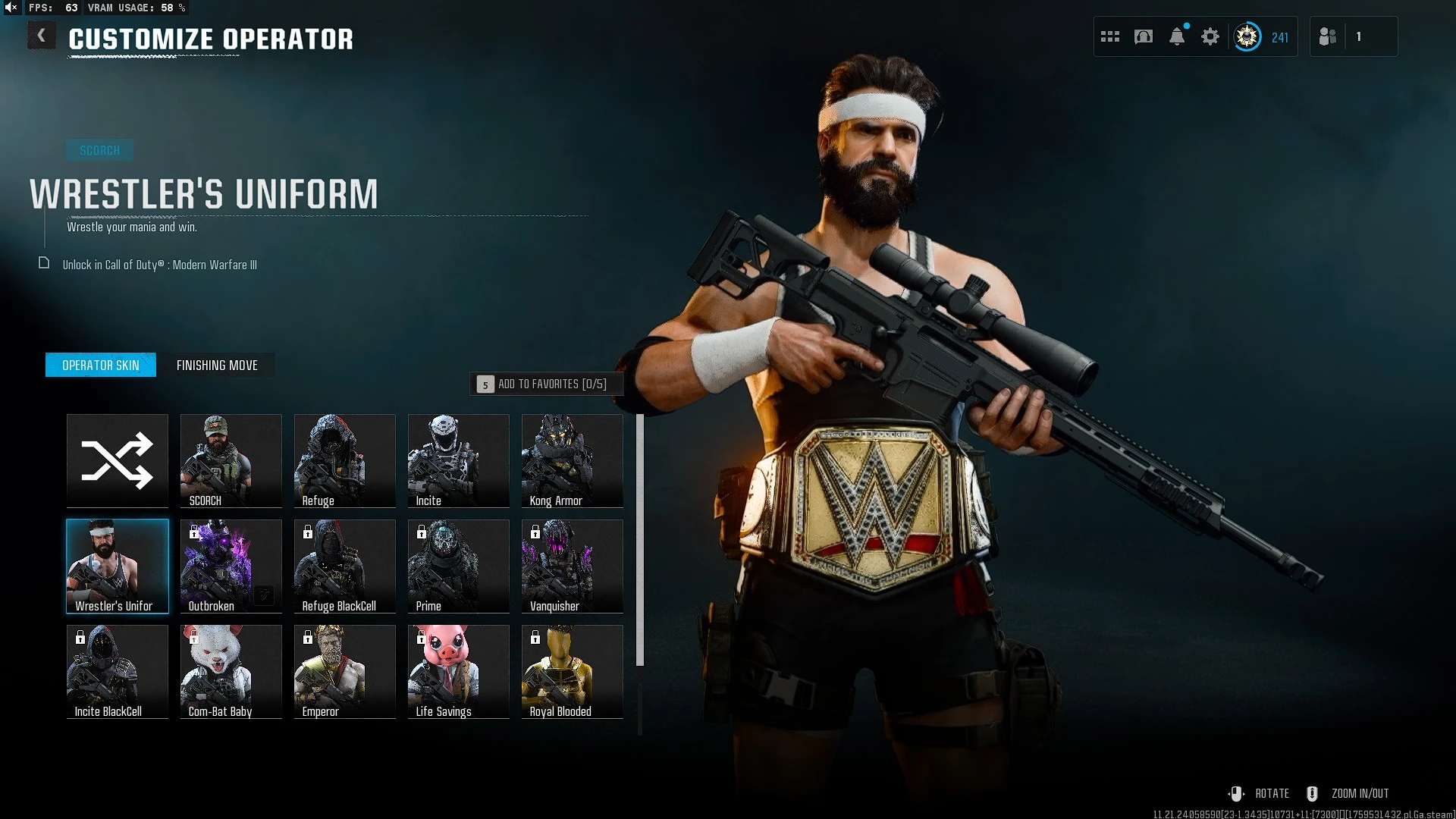The height and width of the screenshot is (819, 1456).
Task: Click the player rank emblem icon
Action: click(x=1247, y=36)
